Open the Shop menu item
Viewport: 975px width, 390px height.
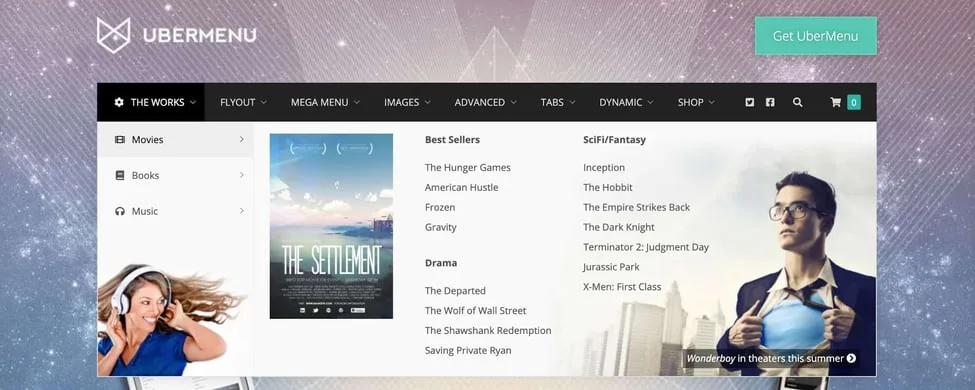(696, 103)
